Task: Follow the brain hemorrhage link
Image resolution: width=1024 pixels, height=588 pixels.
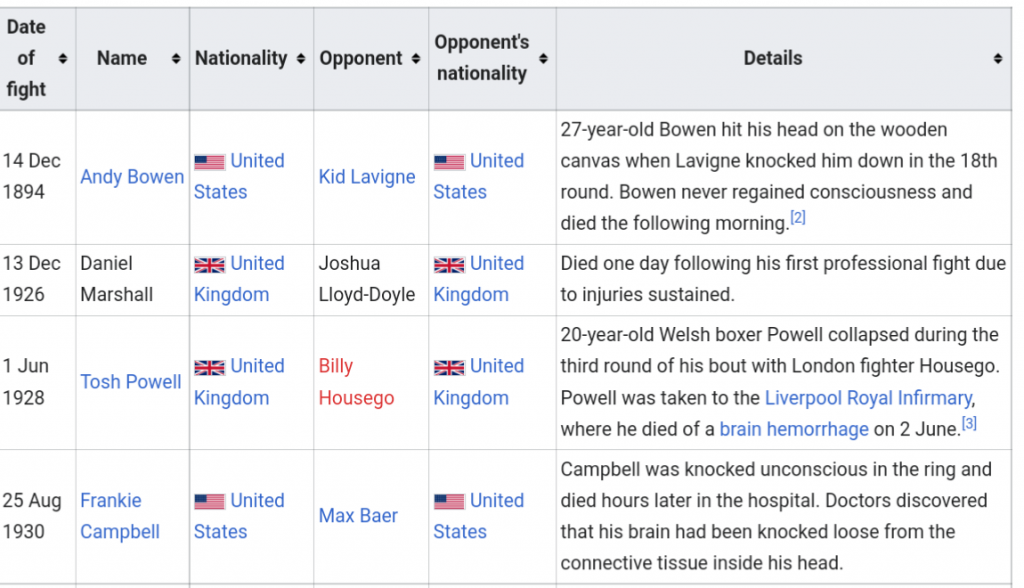Action: coord(794,429)
